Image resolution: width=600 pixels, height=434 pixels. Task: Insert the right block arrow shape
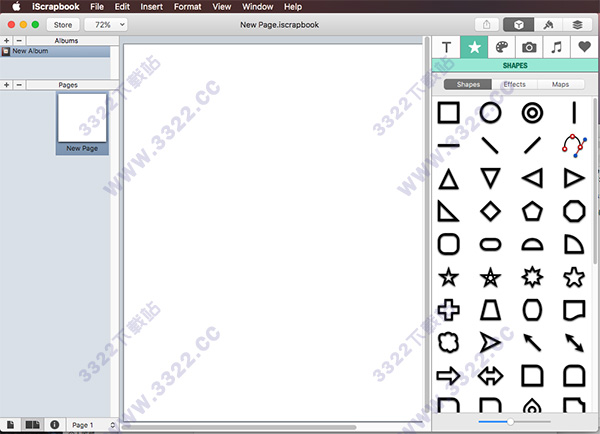[x=448, y=375]
